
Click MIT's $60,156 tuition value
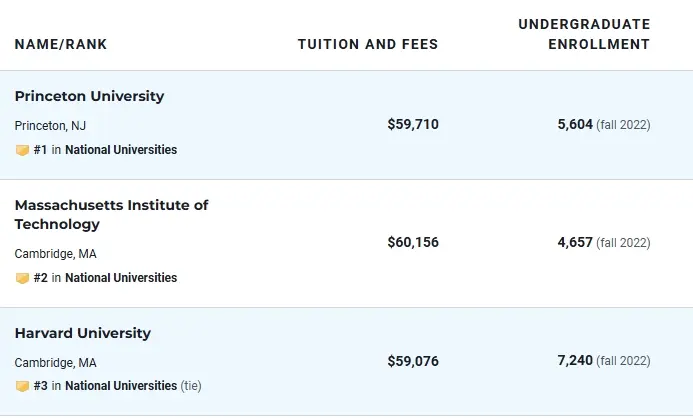click(413, 242)
